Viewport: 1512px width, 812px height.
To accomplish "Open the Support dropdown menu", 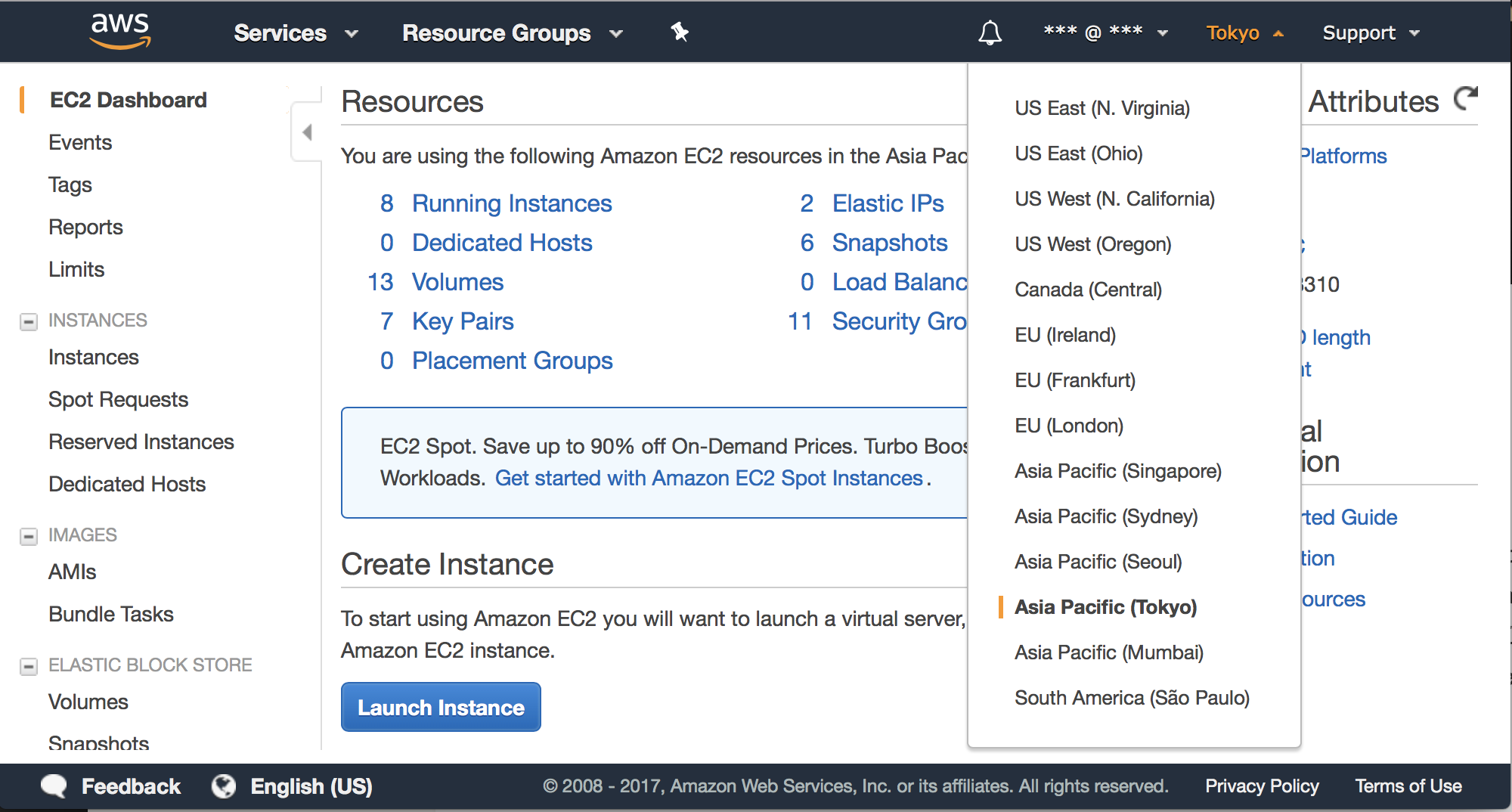I will tap(1371, 33).
